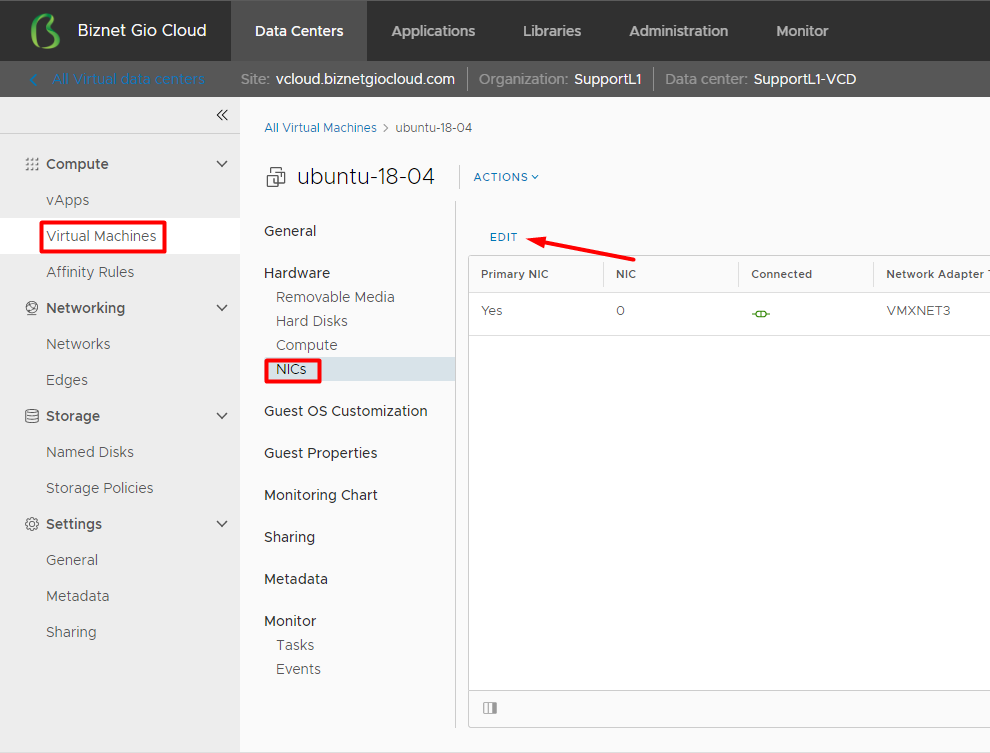This screenshot has width=990, height=753.
Task: Click the EDIT button for NICs
Action: pos(503,237)
